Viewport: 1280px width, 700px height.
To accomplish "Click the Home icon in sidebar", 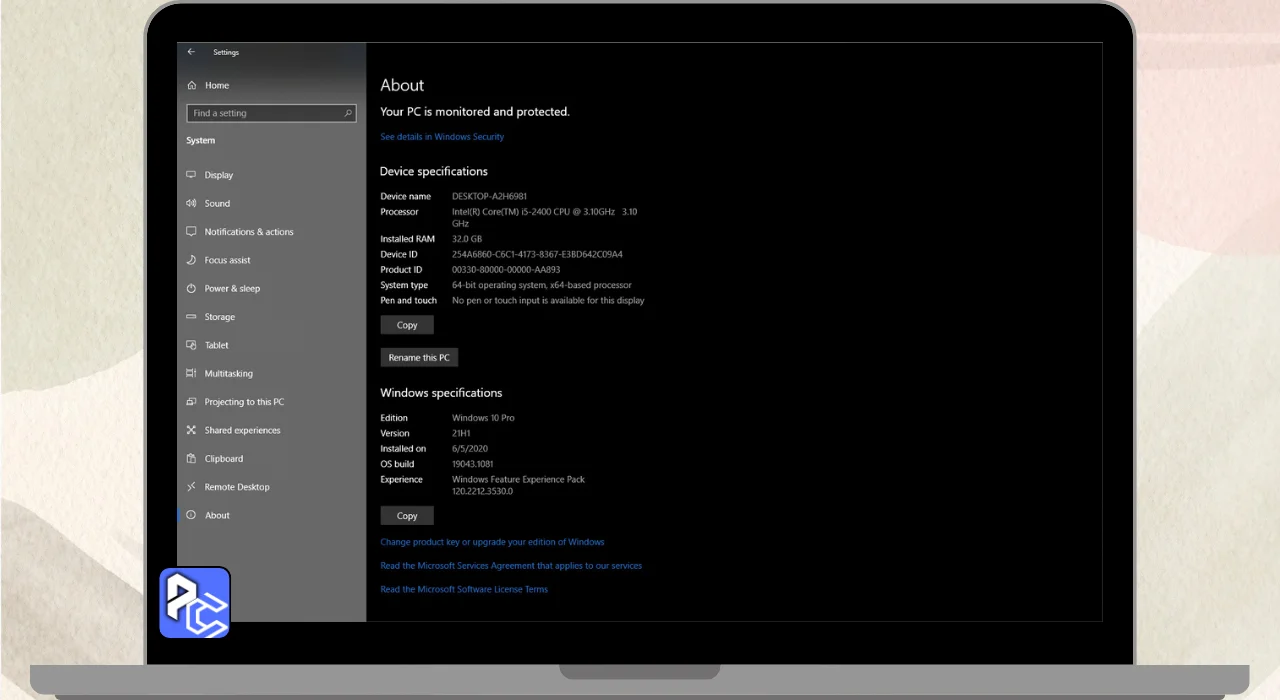I will (191, 86).
